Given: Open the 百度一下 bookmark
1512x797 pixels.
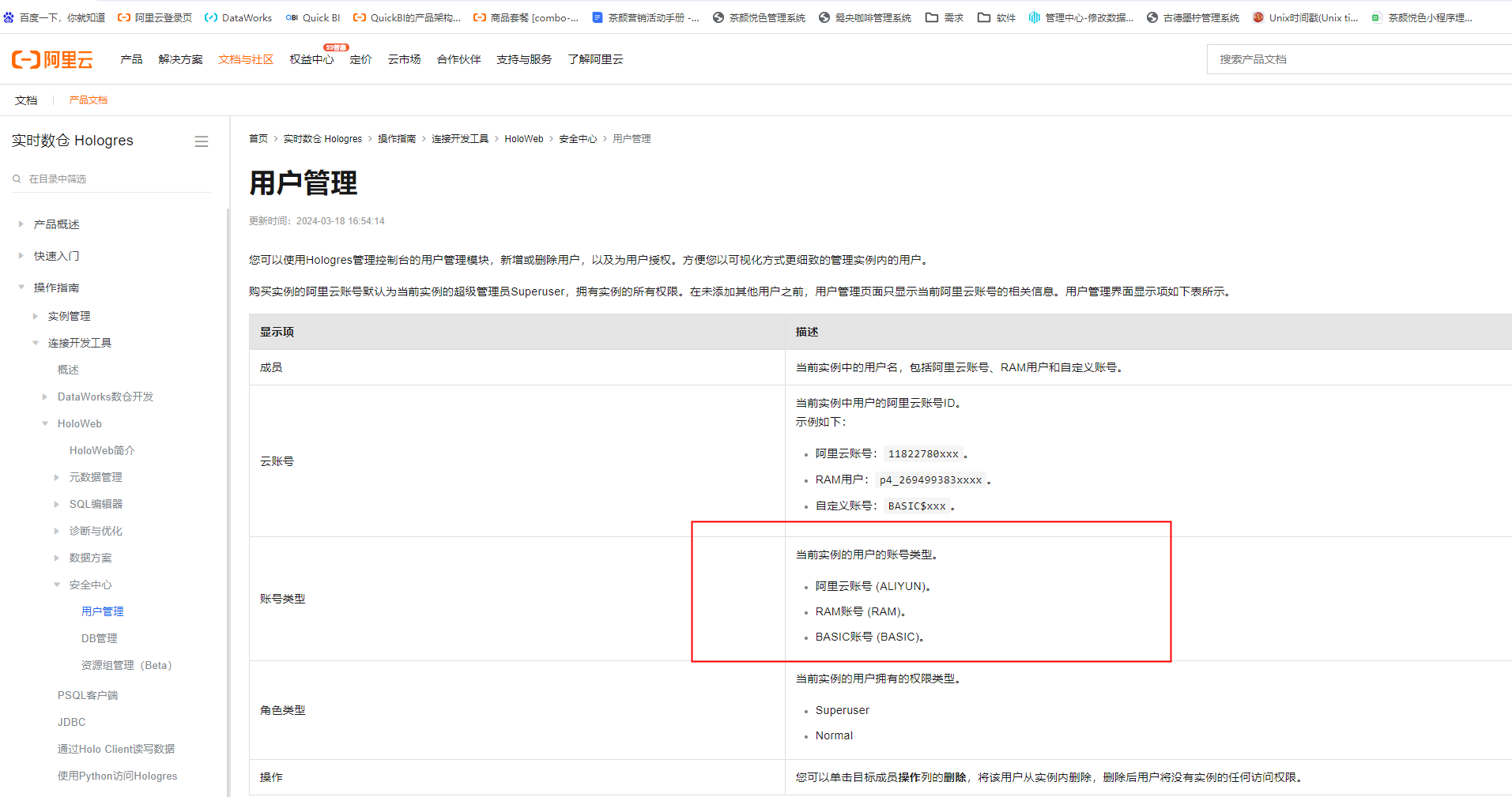Looking at the screenshot, I should pos(54,17).
